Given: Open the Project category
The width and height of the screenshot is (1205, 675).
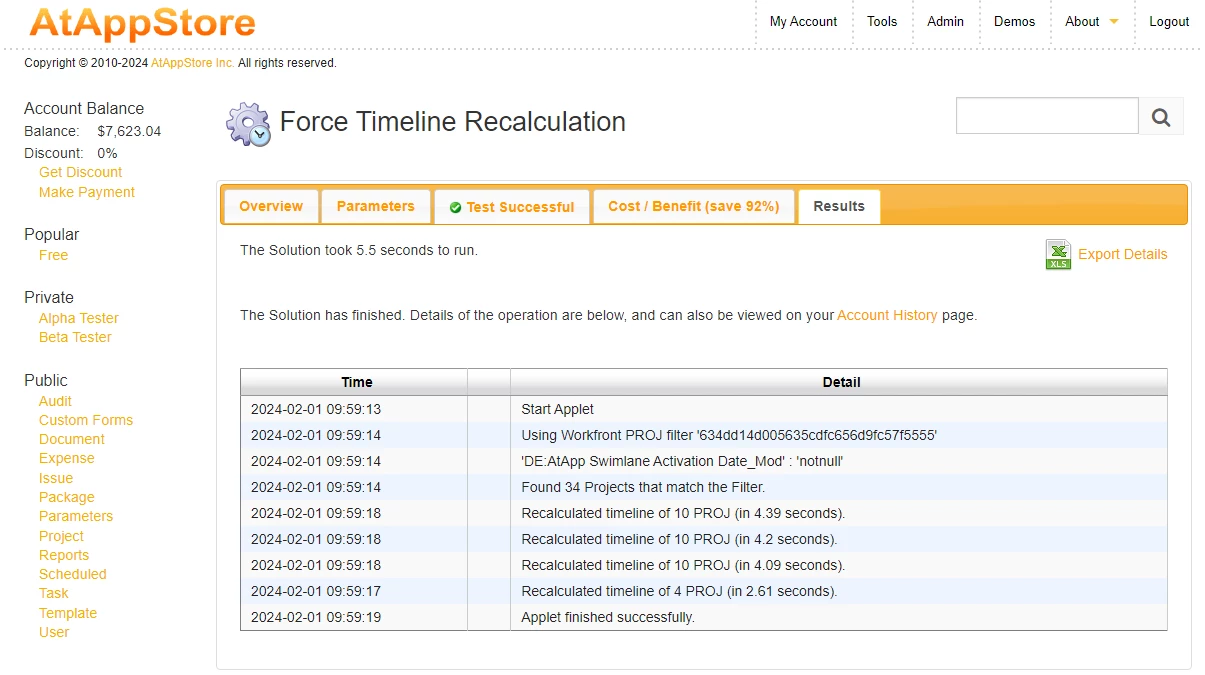Looking at the screenshot, I should 61,536.
